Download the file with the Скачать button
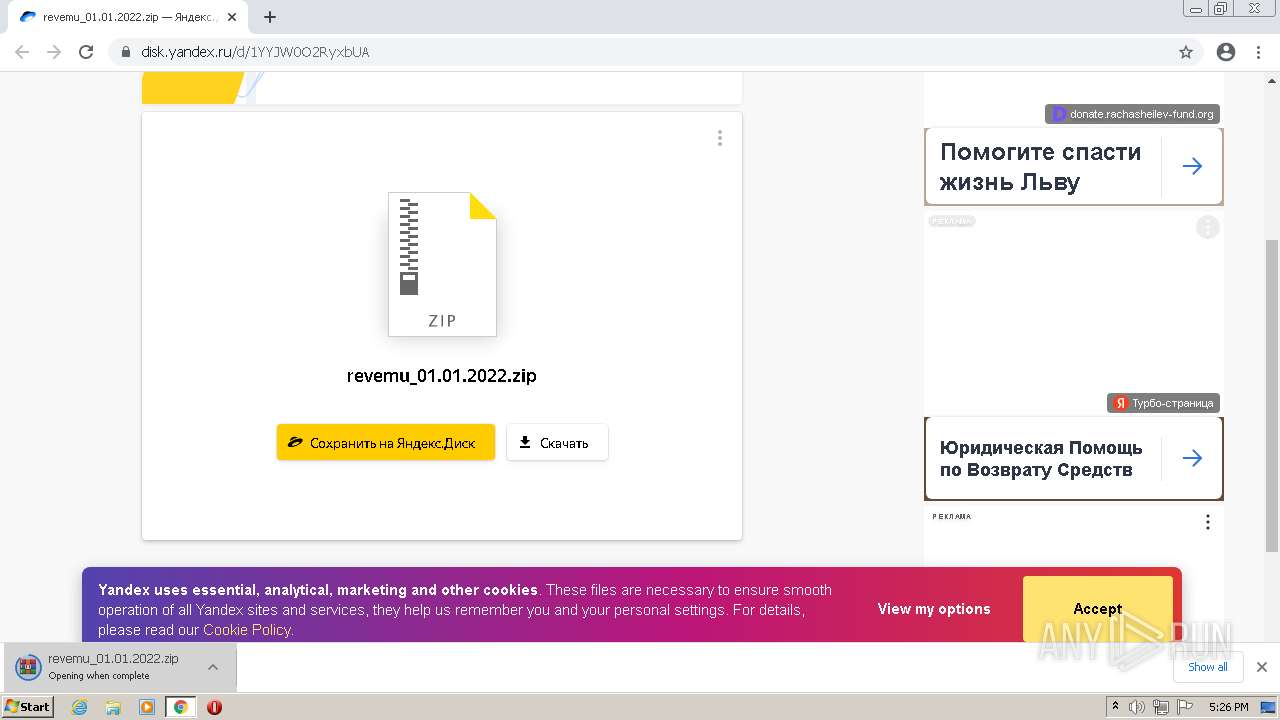Image resolution: width=1280 pixels, height=720 pixels. click(x=557, y=442)
